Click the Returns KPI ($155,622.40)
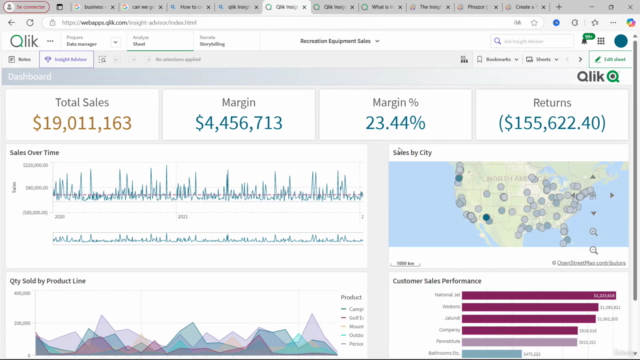The image size is (640, 360). [x=552, y=123]
